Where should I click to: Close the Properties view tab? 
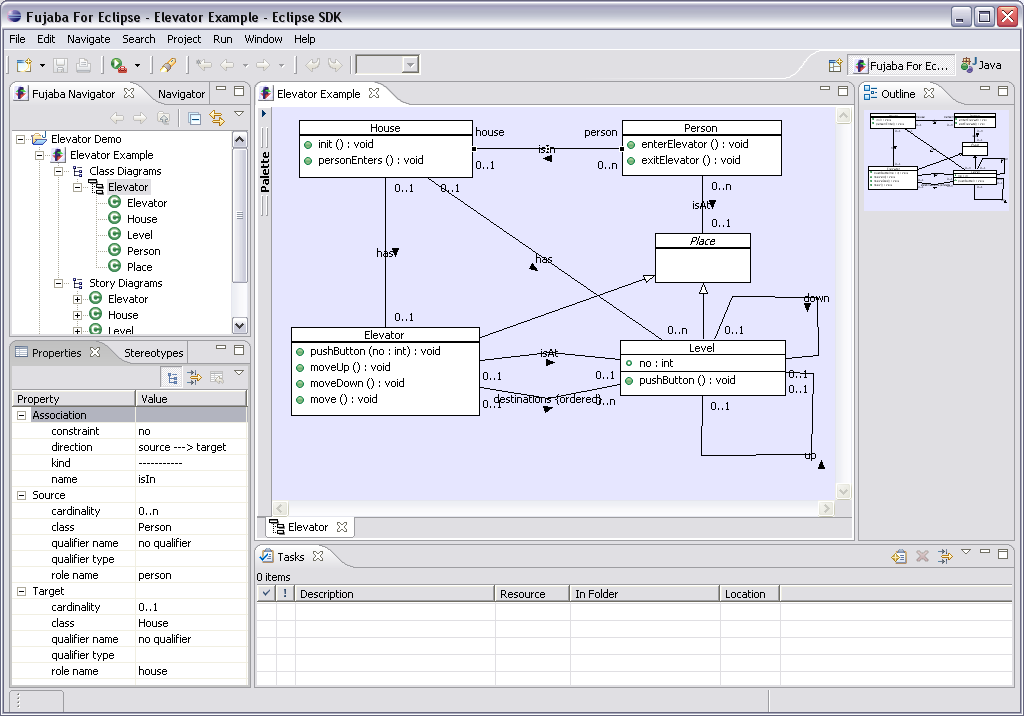coord(95,351)
